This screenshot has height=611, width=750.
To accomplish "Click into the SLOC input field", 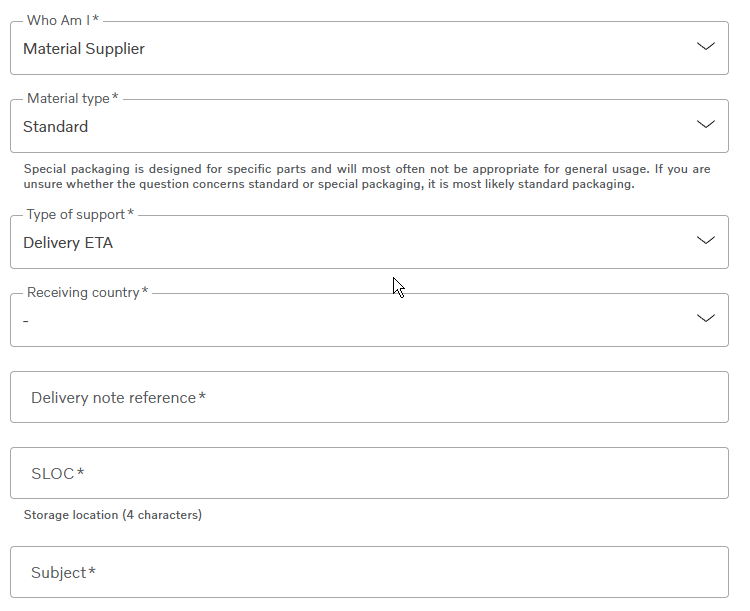I will pos(369,473).
